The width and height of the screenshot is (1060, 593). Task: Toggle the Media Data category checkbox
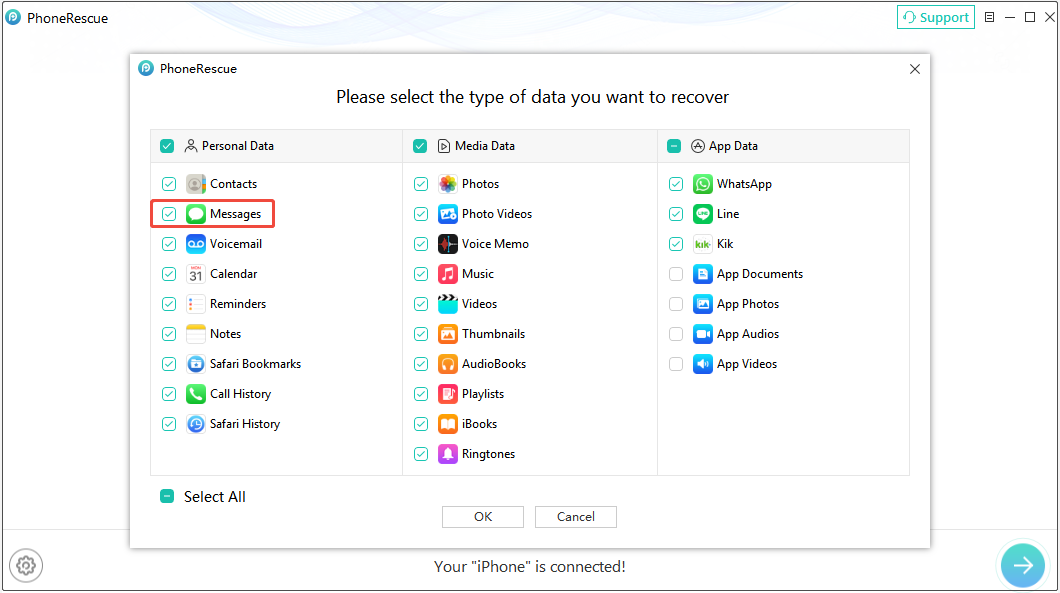(420, 146)
